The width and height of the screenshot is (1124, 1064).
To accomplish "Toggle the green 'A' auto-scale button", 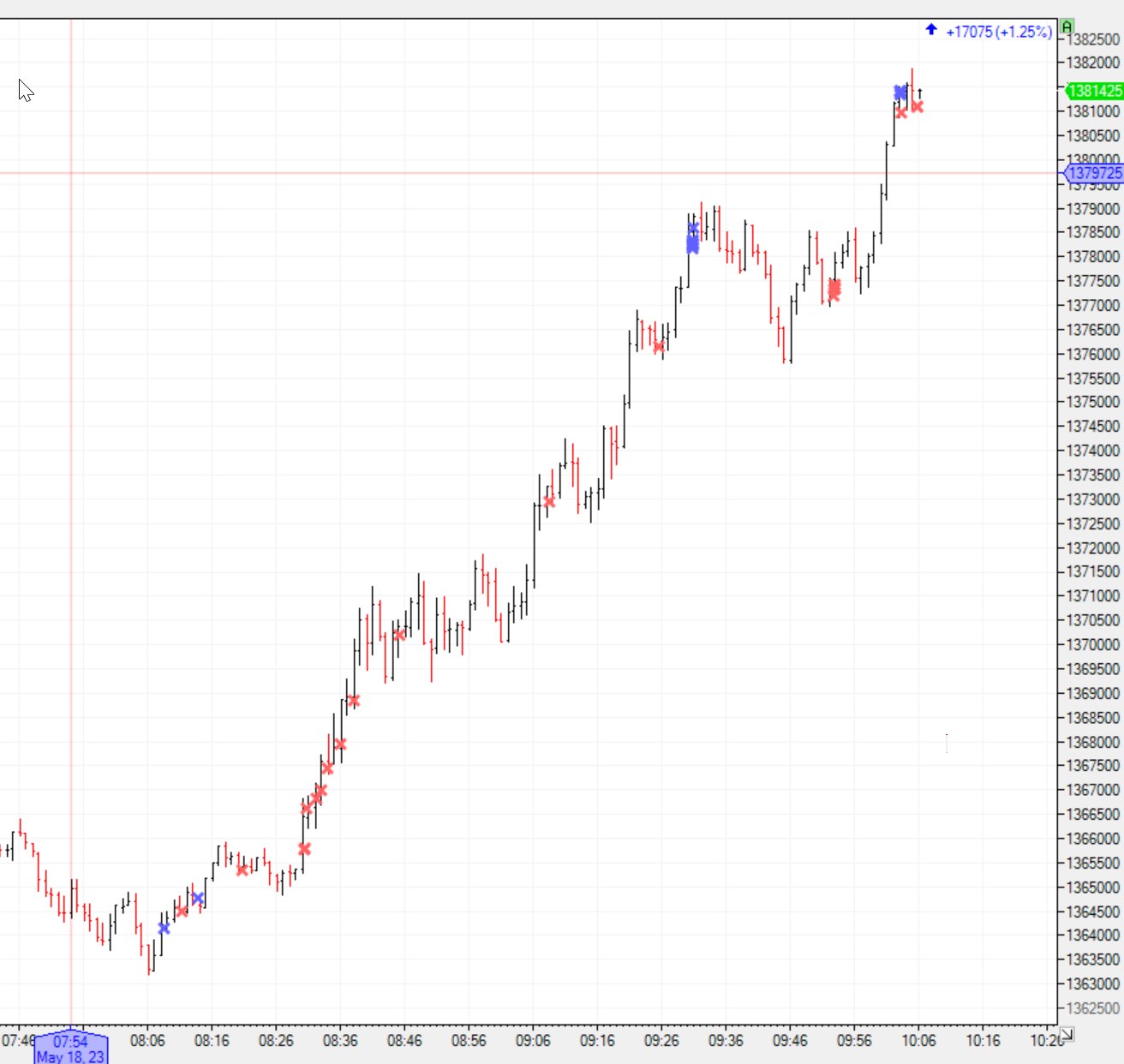I will tap(1067, 27).
